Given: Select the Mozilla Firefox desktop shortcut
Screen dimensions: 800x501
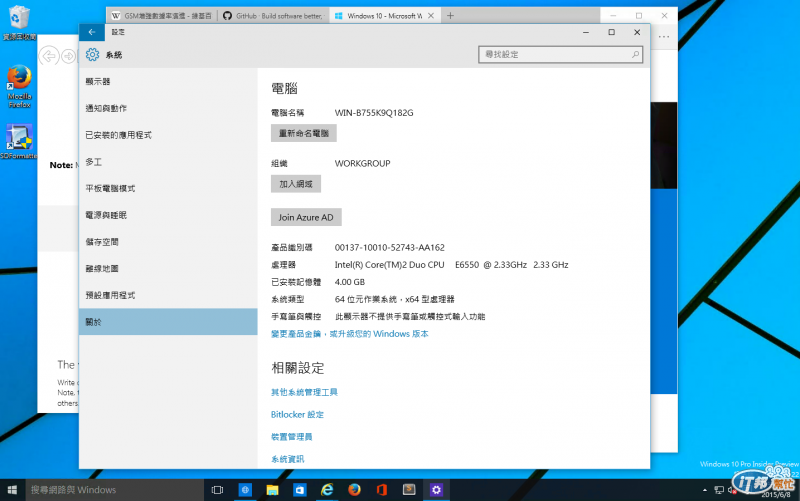Looking at the screenshot, I should pyautogui.click(x=19, y=86).
